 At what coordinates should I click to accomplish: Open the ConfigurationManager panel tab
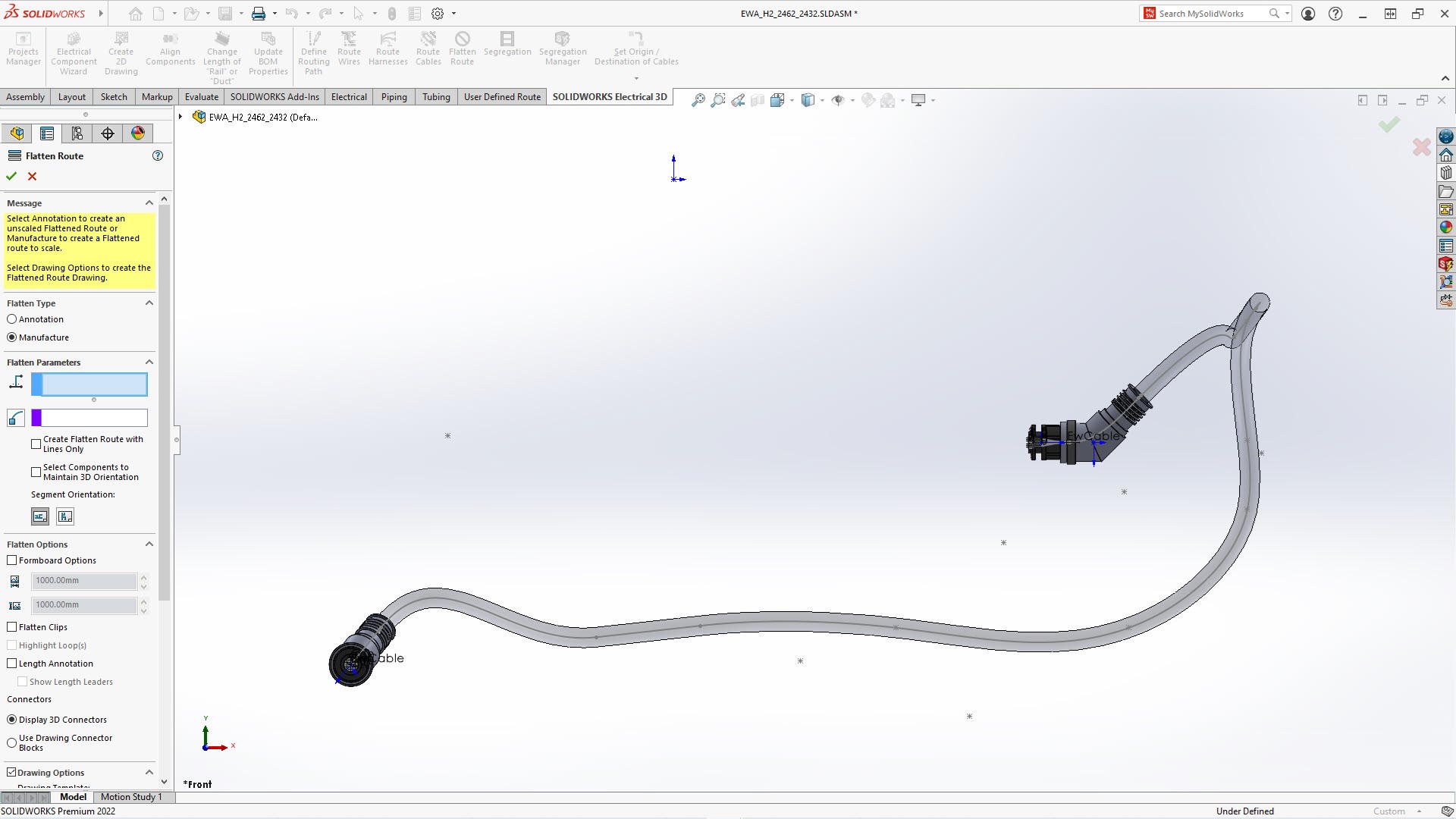pos(77,133)
